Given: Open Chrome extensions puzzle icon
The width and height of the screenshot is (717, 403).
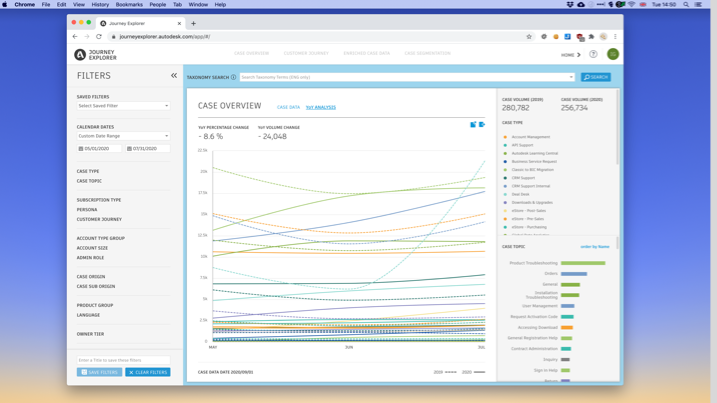Looking at the screenshot, I should pyautogui.click(x=591, y=37).
